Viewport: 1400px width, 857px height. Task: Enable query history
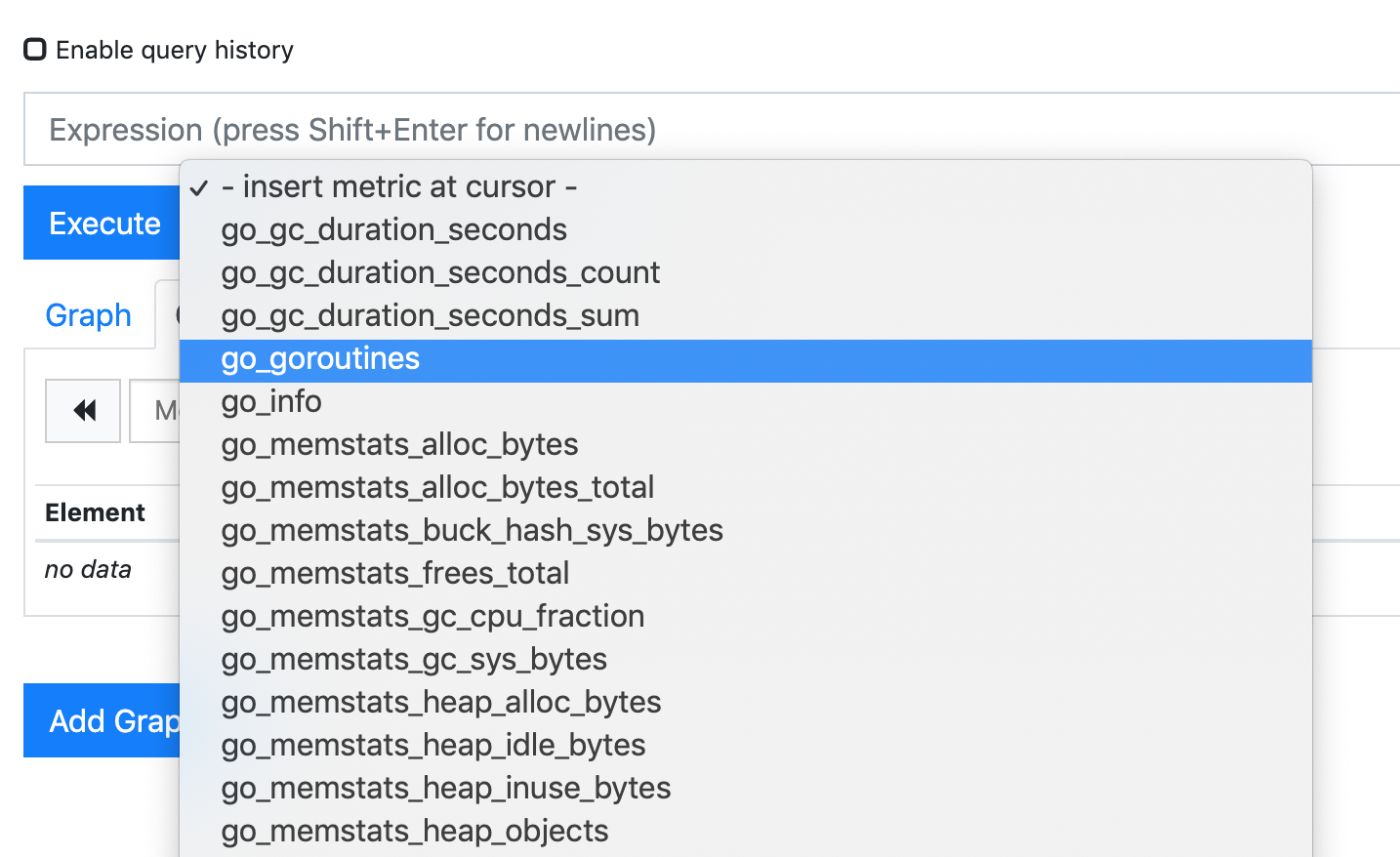(x=35, y=49)
